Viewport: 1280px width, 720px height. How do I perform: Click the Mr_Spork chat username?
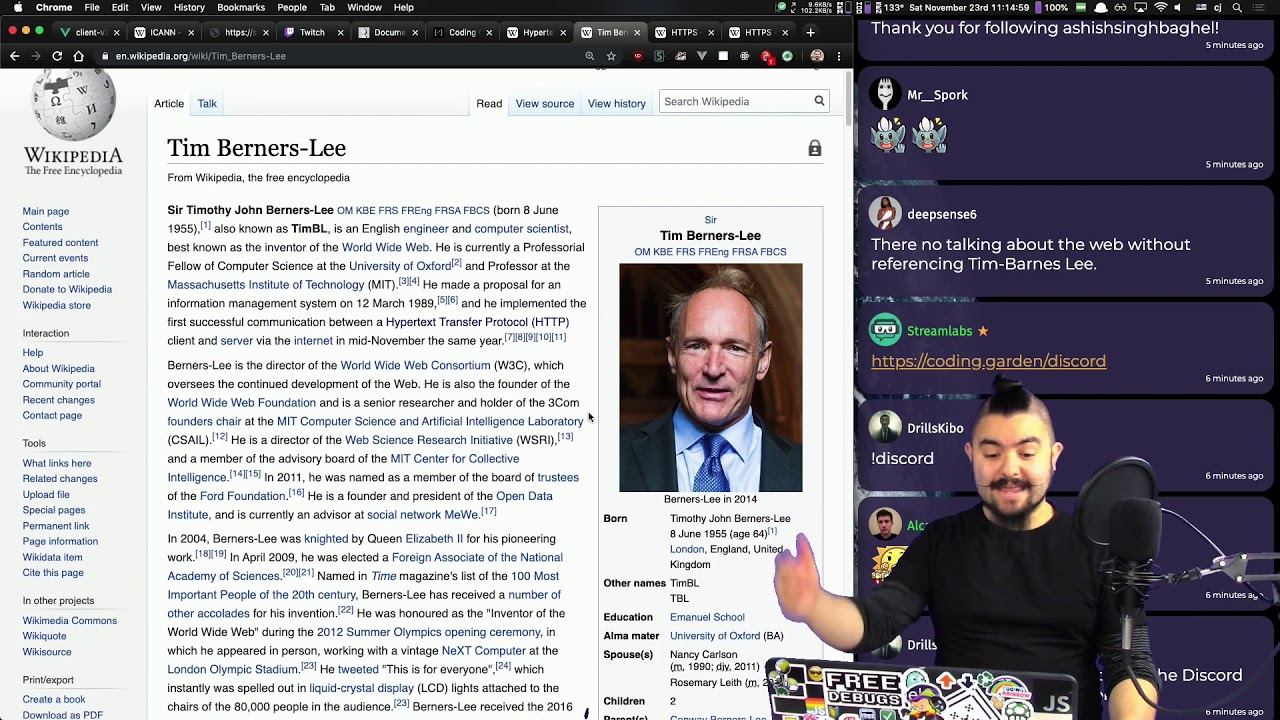(937, 95)
